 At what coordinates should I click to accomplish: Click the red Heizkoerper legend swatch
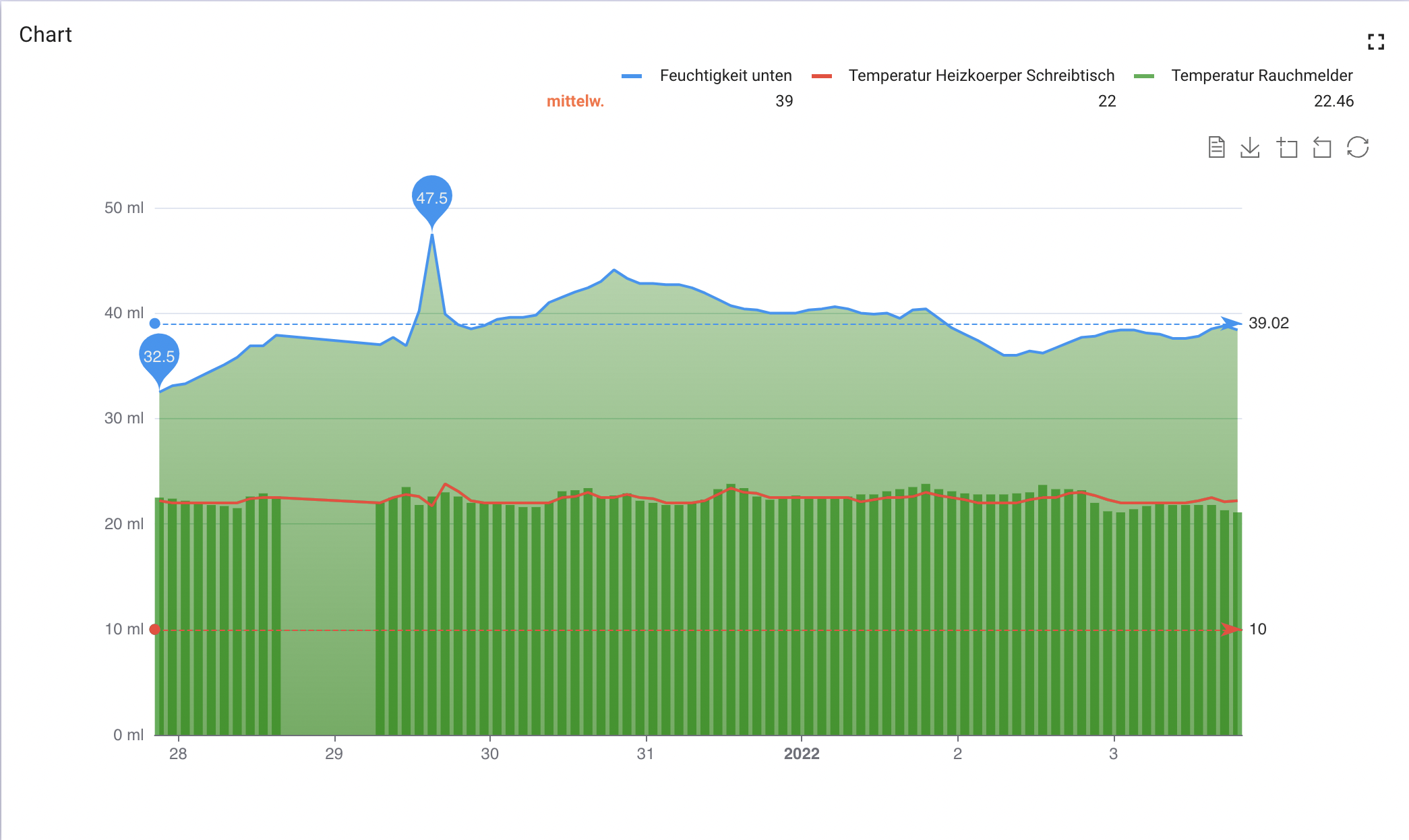click(x=822, y=76)
